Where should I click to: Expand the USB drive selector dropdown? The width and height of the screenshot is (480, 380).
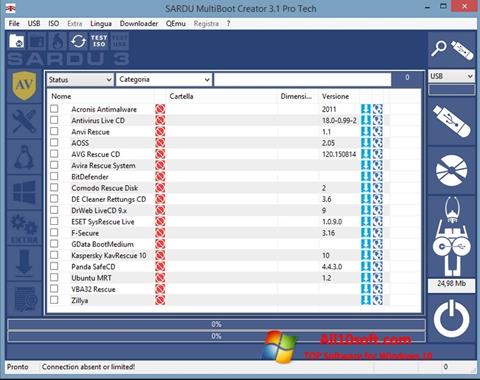click(x=451, y=76)
